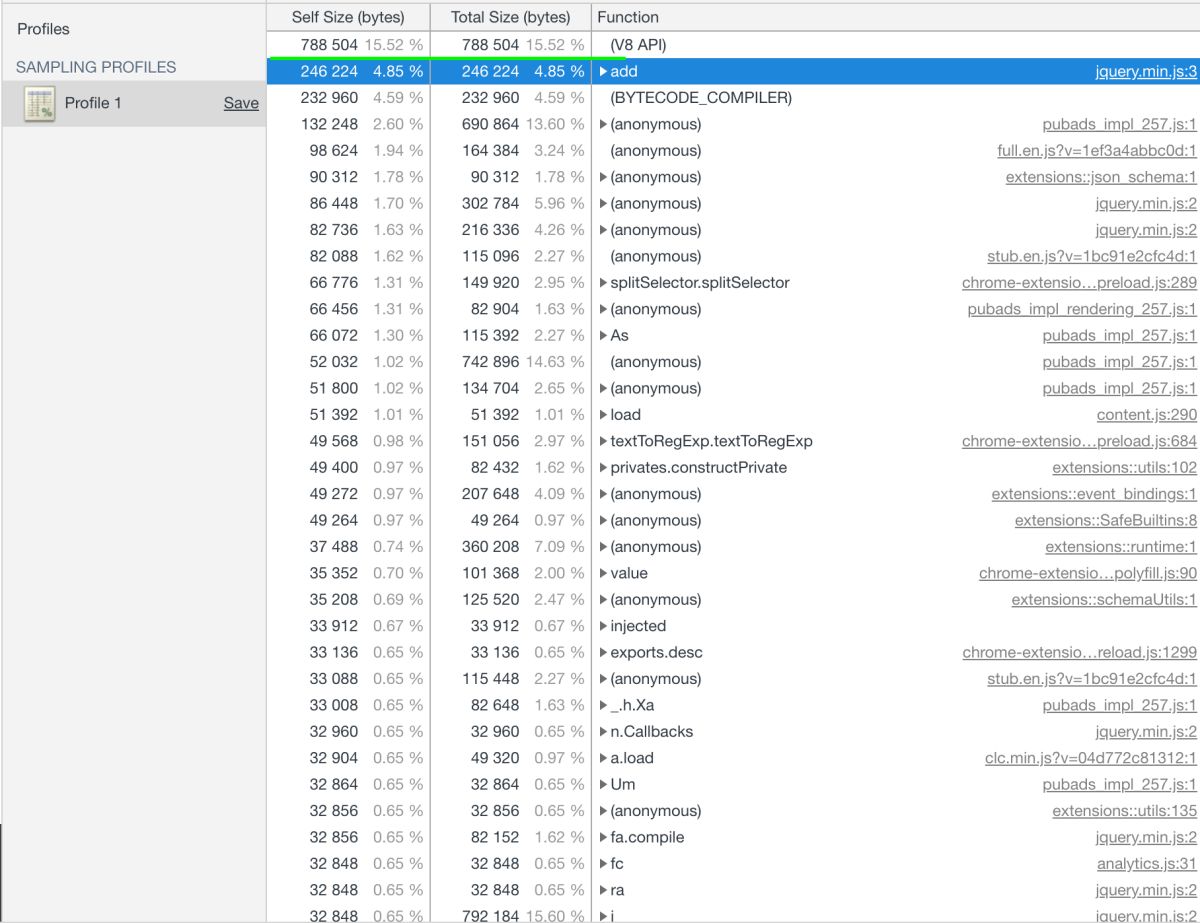
Task: Select Profile 1 label in sidebar
Action: tap(93, 103)
